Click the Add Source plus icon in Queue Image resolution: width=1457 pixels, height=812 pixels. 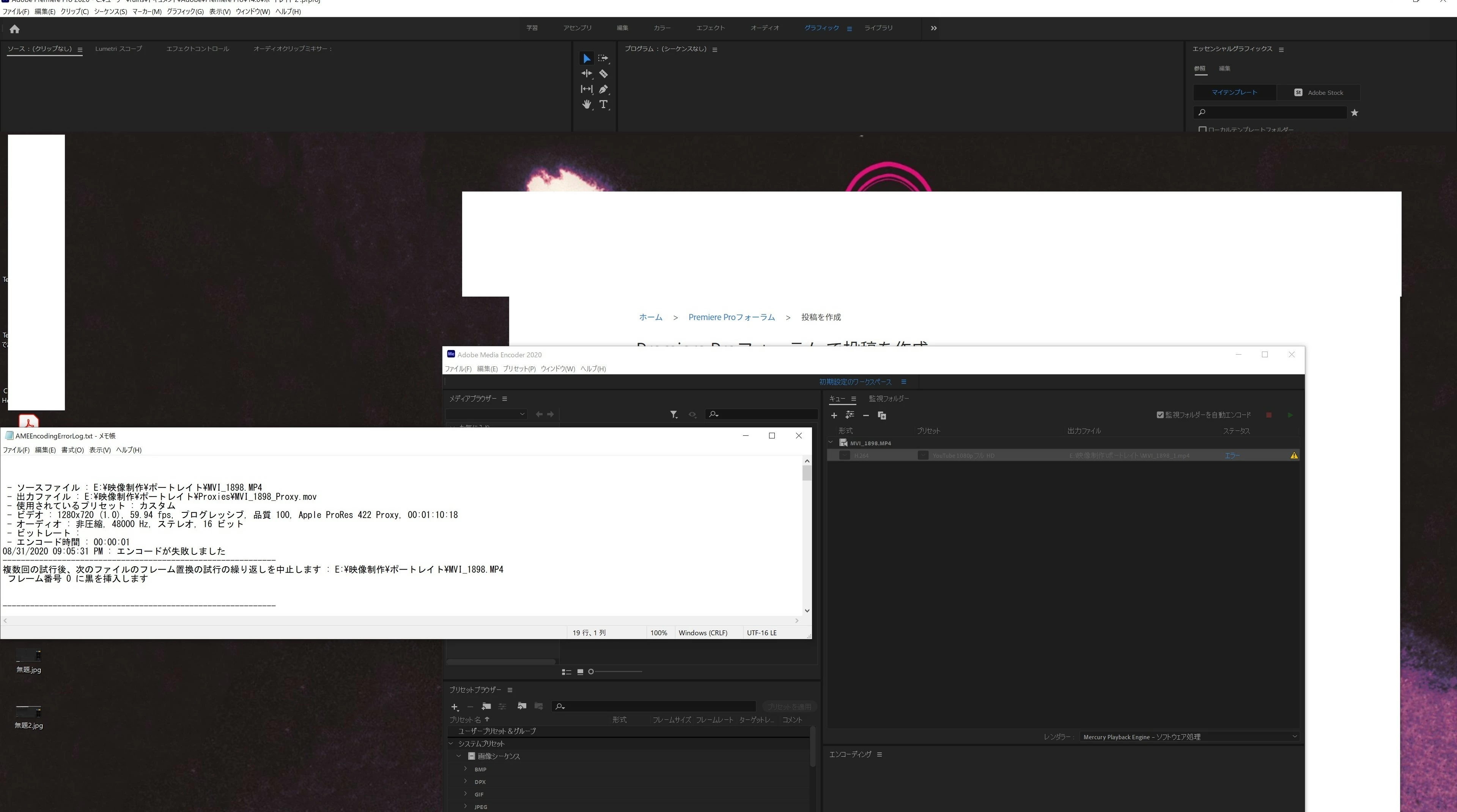click(834, 415)
